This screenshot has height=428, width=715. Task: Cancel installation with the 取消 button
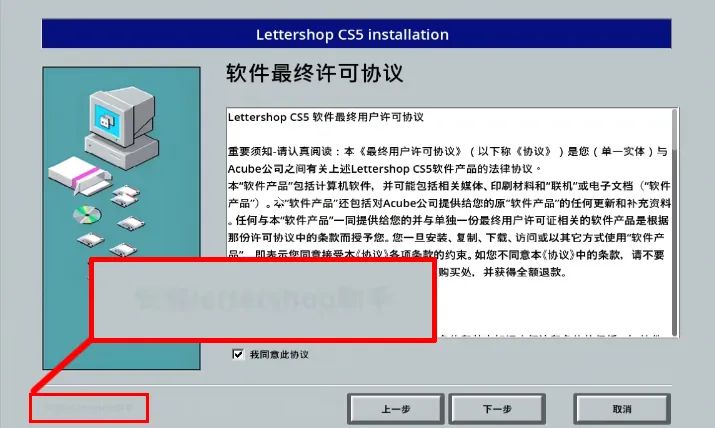(622, 409)
